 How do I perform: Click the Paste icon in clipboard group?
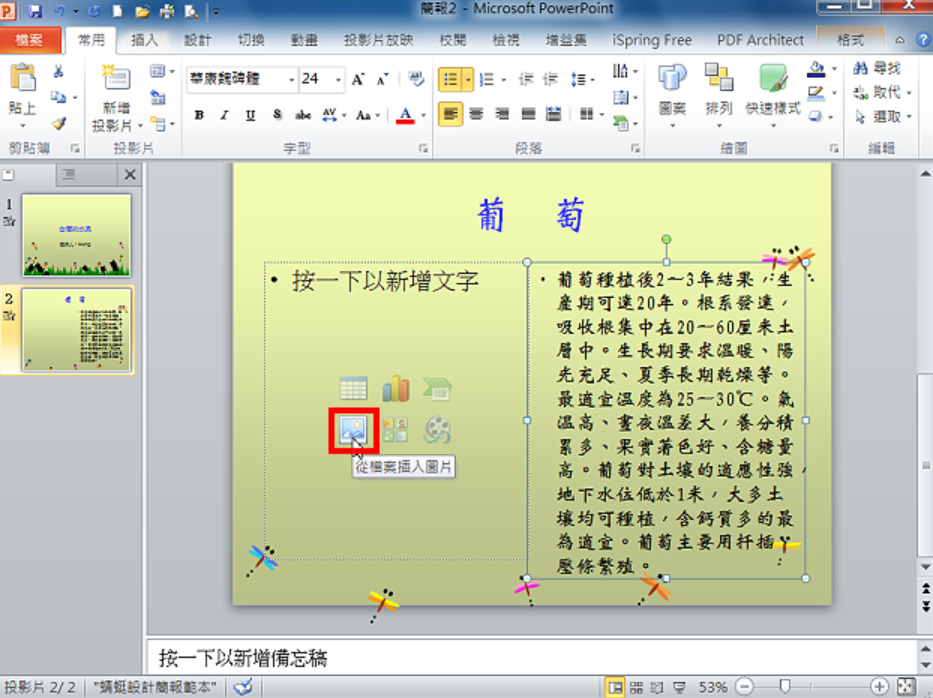(x=23, y=77)
